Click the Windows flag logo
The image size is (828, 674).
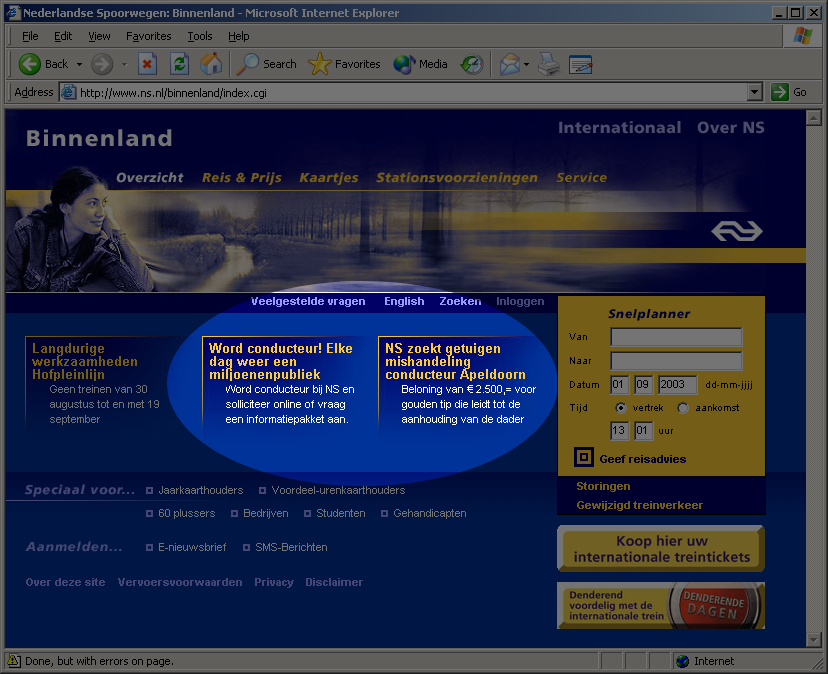[x=803, y=36]
